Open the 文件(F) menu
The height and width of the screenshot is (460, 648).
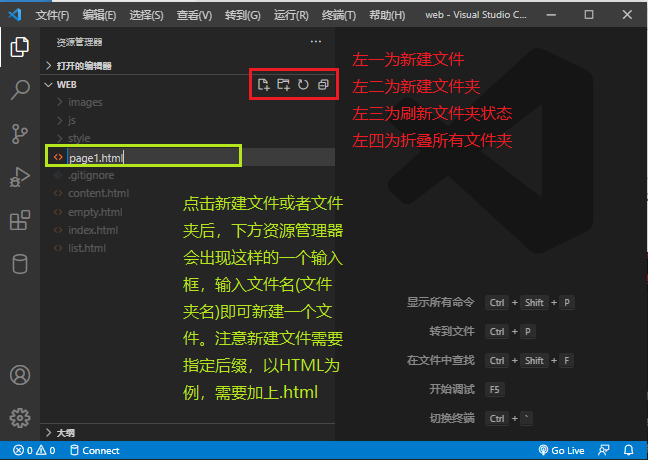pyautogui.click(x=52, y=16)
